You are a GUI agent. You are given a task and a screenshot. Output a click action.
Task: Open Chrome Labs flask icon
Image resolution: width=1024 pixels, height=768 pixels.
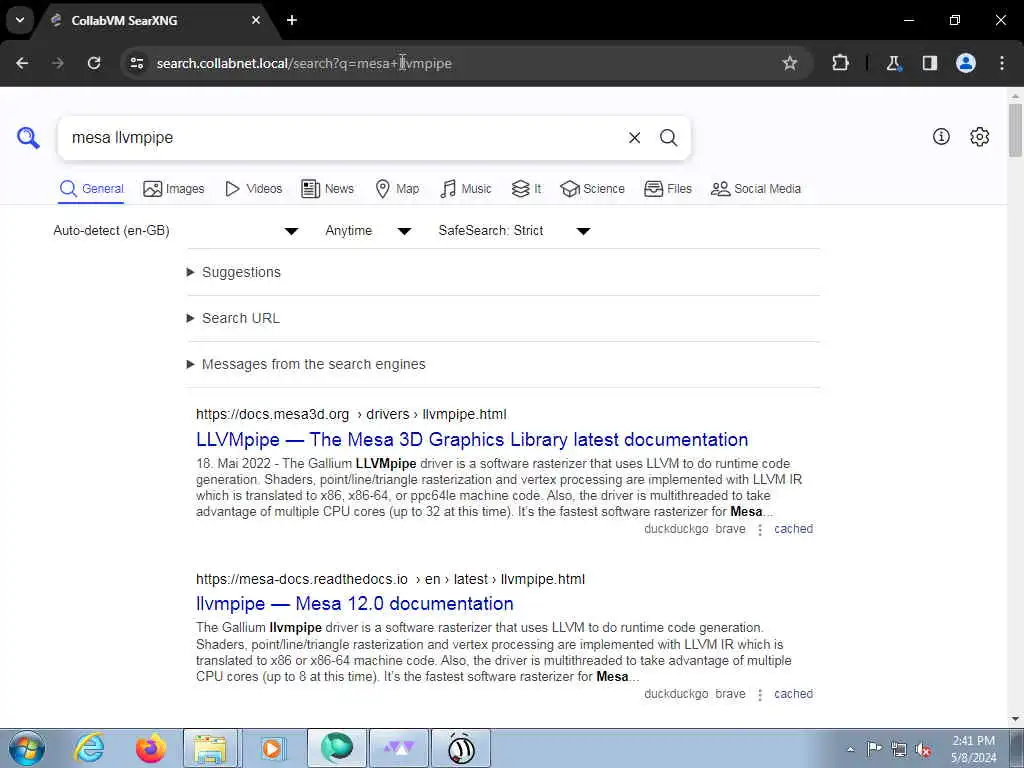[x=893, y=63]
